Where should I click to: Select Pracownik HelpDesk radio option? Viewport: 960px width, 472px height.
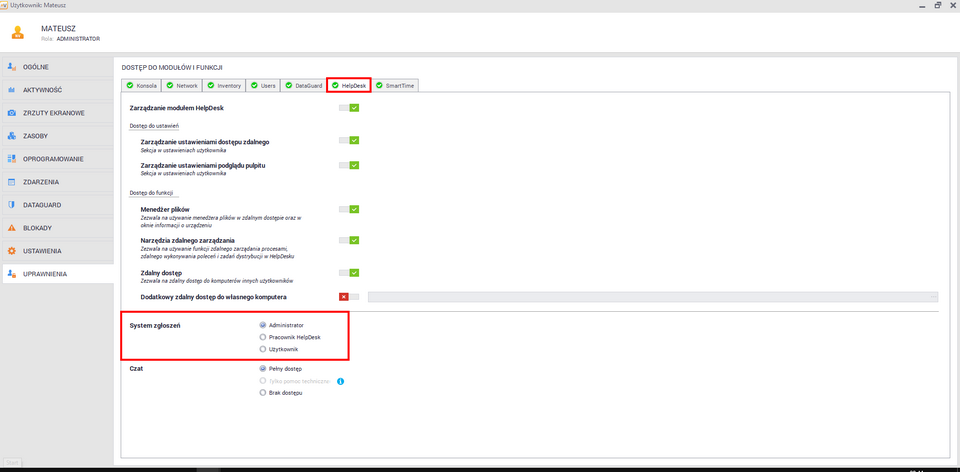tap(263, 337)
